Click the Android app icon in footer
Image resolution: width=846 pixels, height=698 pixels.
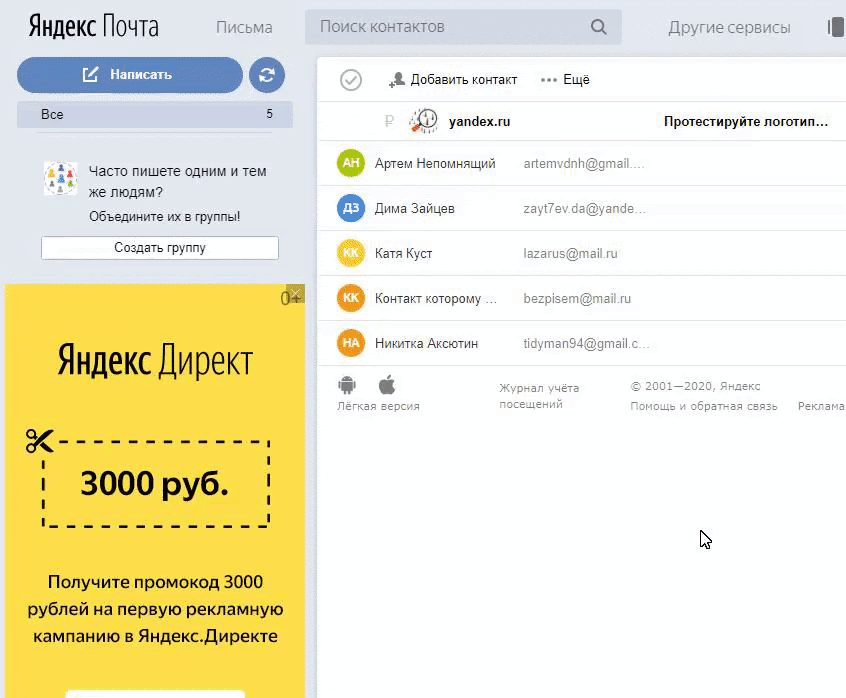[x=347, y=385]
